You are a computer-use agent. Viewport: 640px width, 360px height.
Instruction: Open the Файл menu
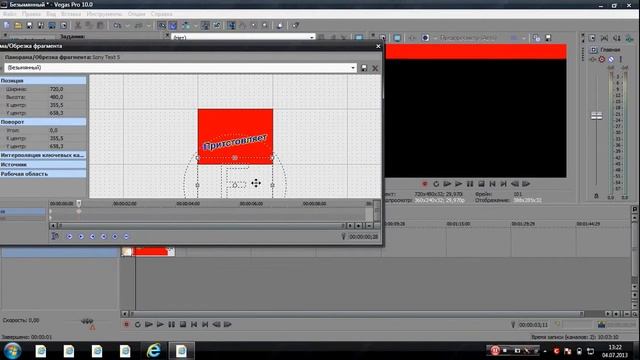pyautogui.click(x=9, y=14)
